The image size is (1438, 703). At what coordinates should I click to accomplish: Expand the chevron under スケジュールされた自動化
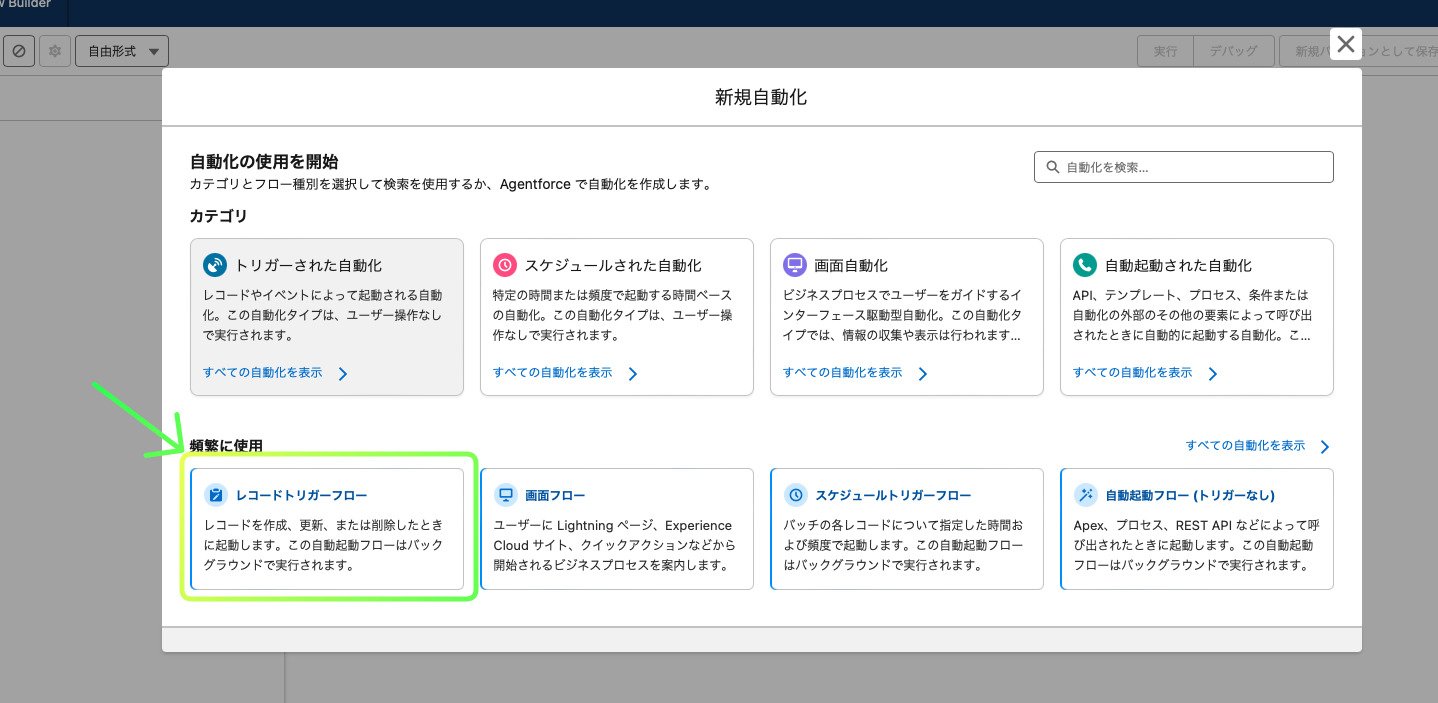633,374
